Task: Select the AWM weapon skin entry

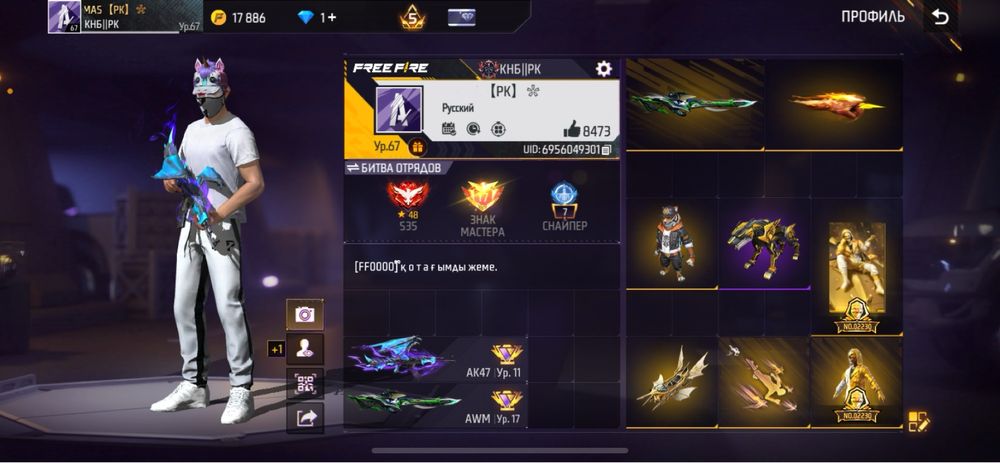Action: pos(436,406)
